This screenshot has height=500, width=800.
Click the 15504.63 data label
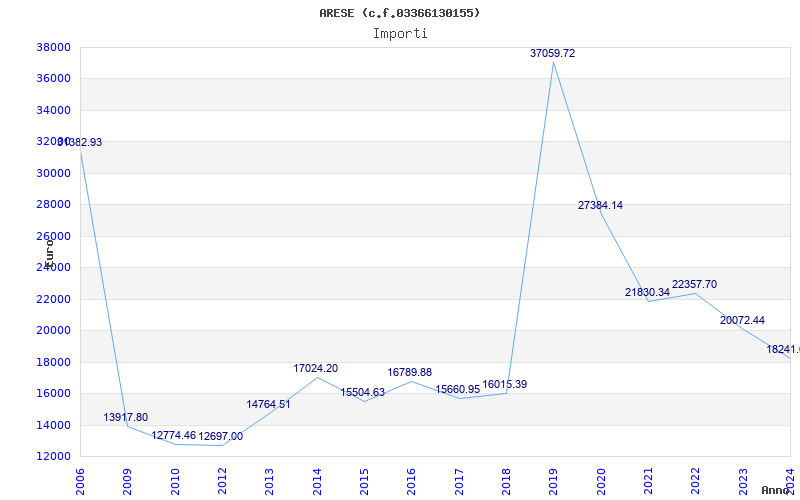pos(363,392)
